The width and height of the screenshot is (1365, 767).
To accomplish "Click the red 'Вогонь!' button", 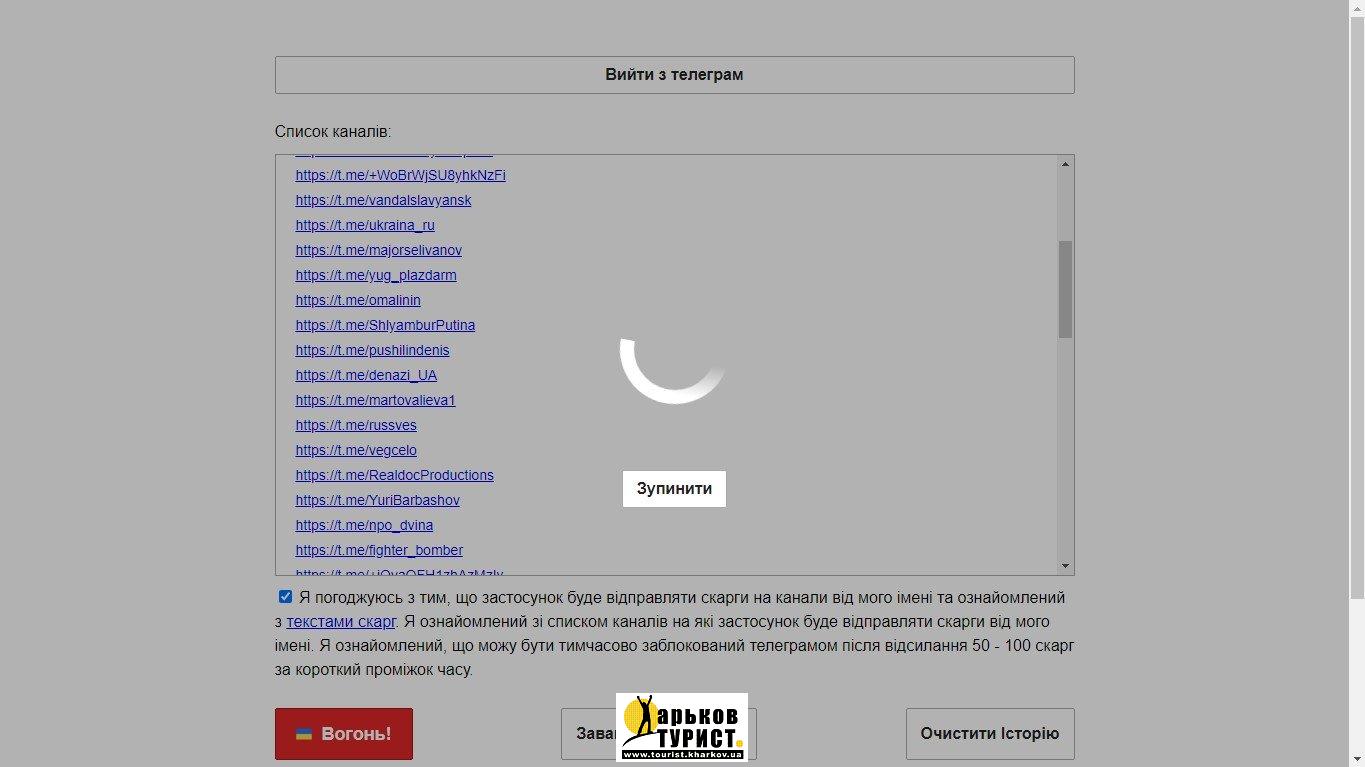I will pyautogui.click(x=344, y=734).
